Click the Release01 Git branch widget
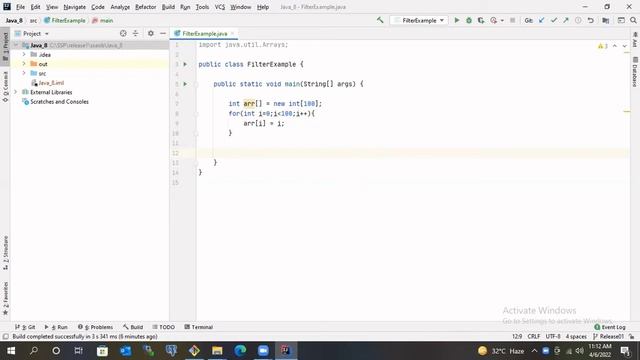640x360 pixels. pyautogui.click(x=609, y=336)
